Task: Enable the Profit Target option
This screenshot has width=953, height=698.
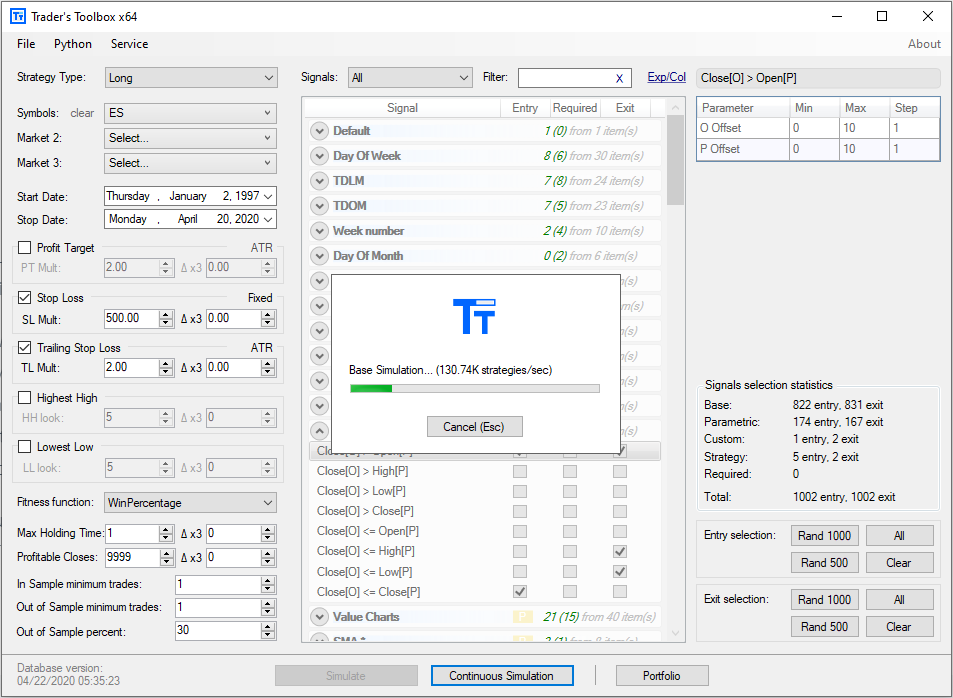Action: pyautogui.click(x=24, y=247)
